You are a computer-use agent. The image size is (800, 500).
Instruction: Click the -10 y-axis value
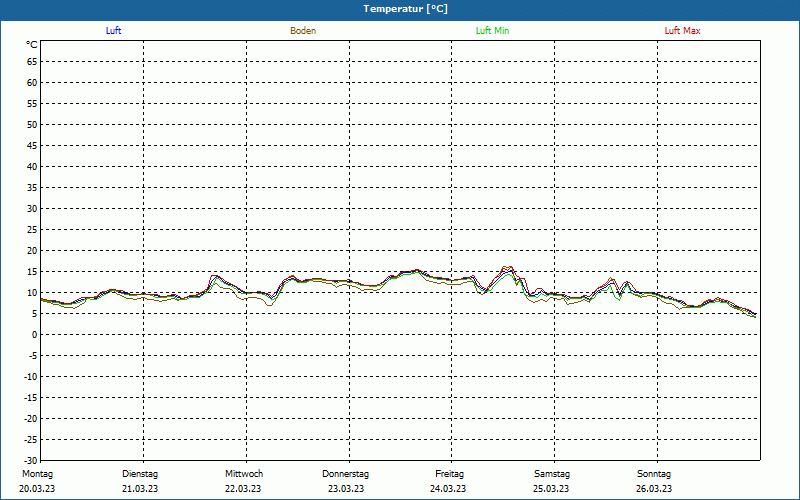(x=31, y=377)
